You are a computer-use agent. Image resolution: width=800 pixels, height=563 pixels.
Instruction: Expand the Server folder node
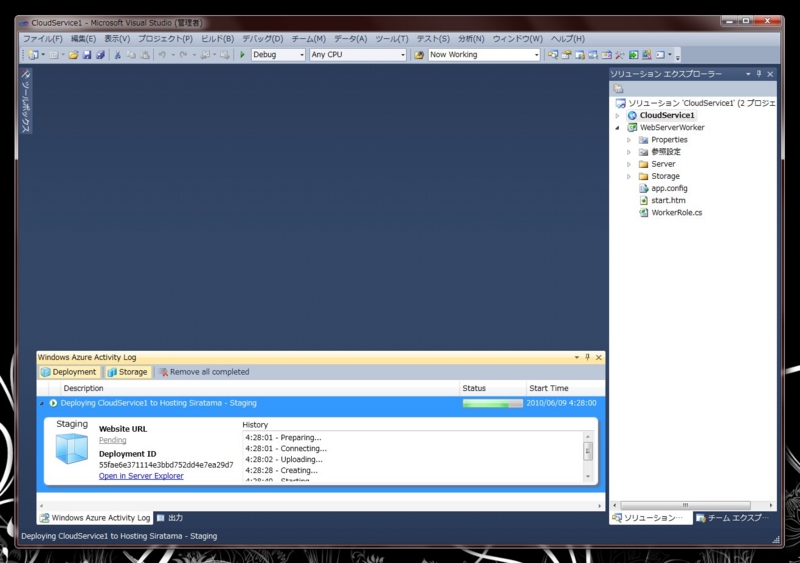tap(629, 164)
